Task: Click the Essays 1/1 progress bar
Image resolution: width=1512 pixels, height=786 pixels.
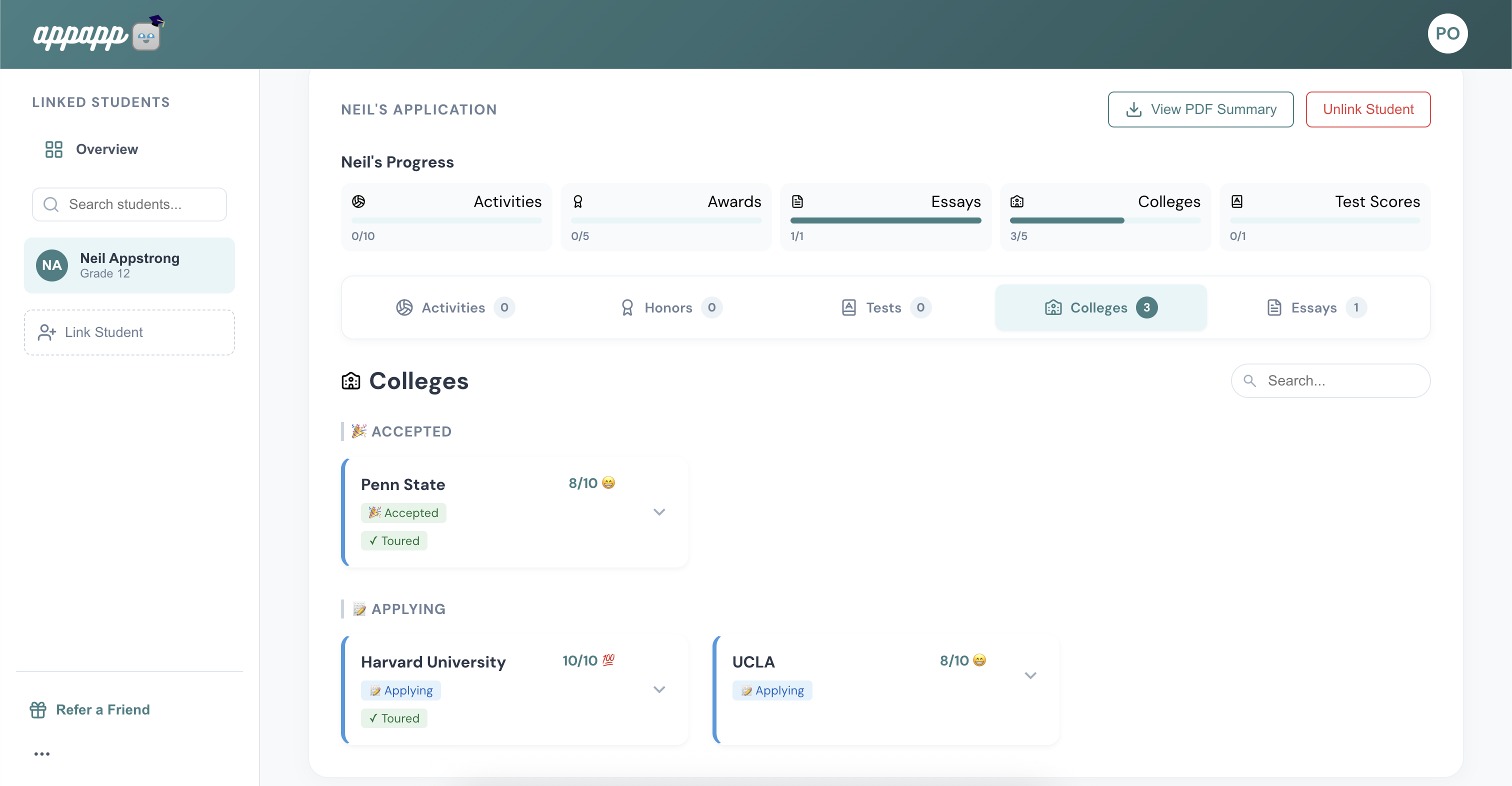Action: (x=885, y=220)
